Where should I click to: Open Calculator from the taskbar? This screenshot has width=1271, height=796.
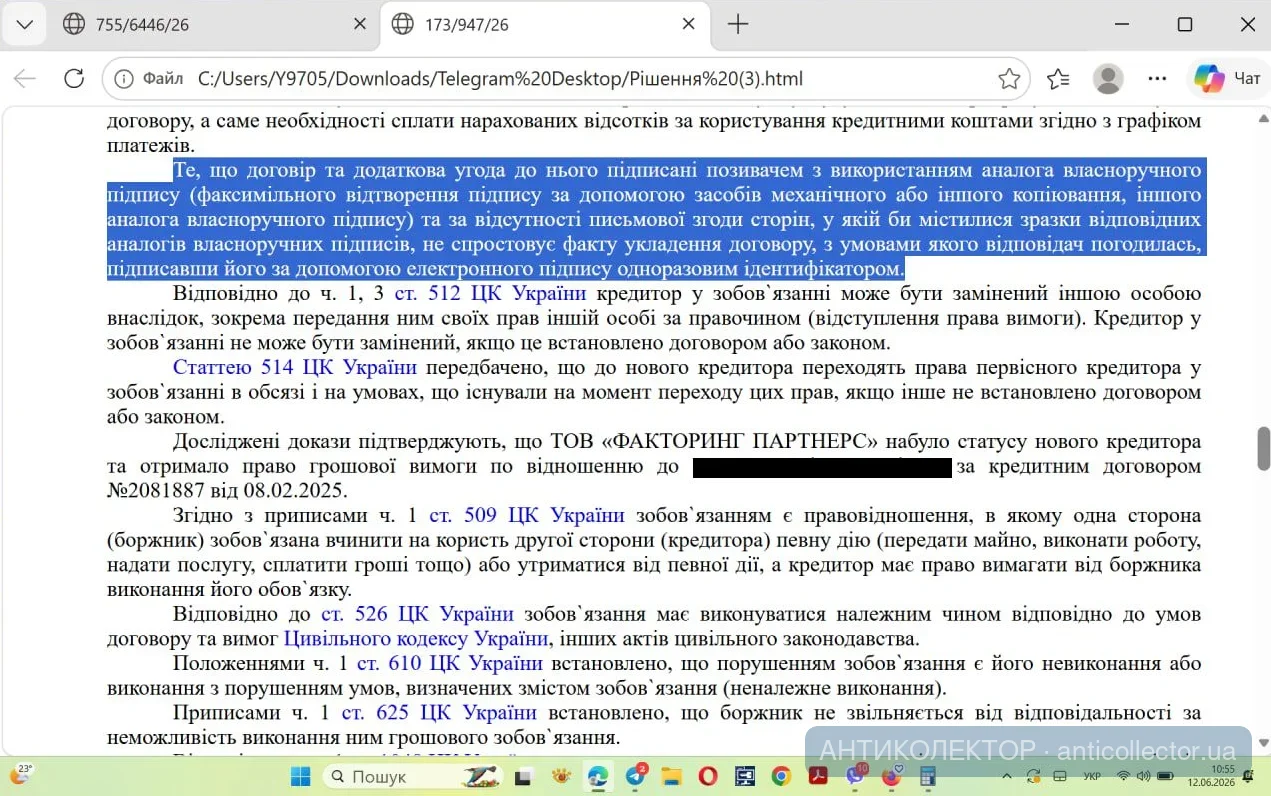tap(928, 776)
